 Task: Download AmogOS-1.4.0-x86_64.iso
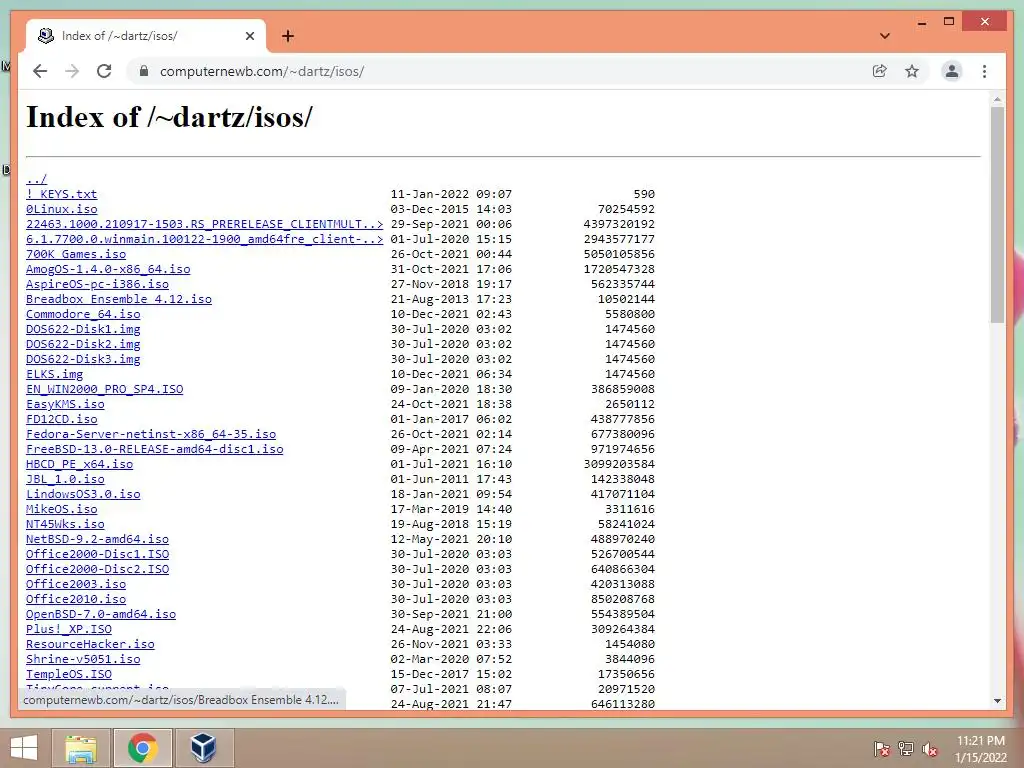coord(108,269)
